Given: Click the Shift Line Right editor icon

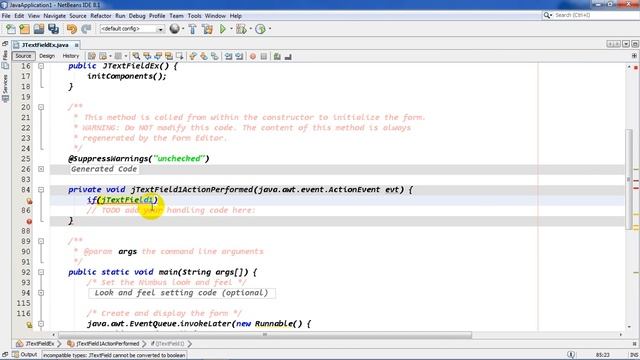Looking at the screenshot, I should click(x=239, y=56).
